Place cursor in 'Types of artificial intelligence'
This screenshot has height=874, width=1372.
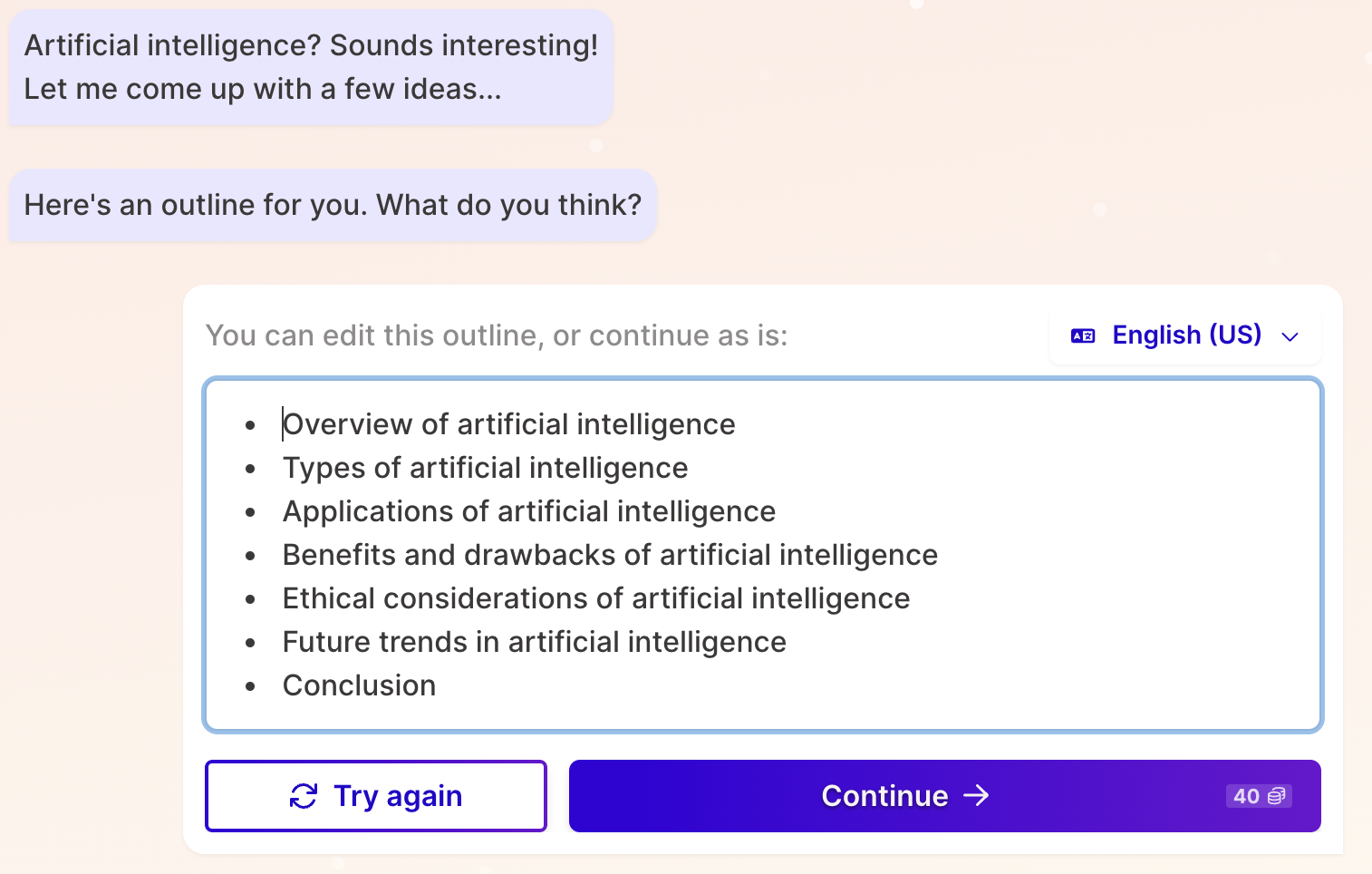[485, 468]
